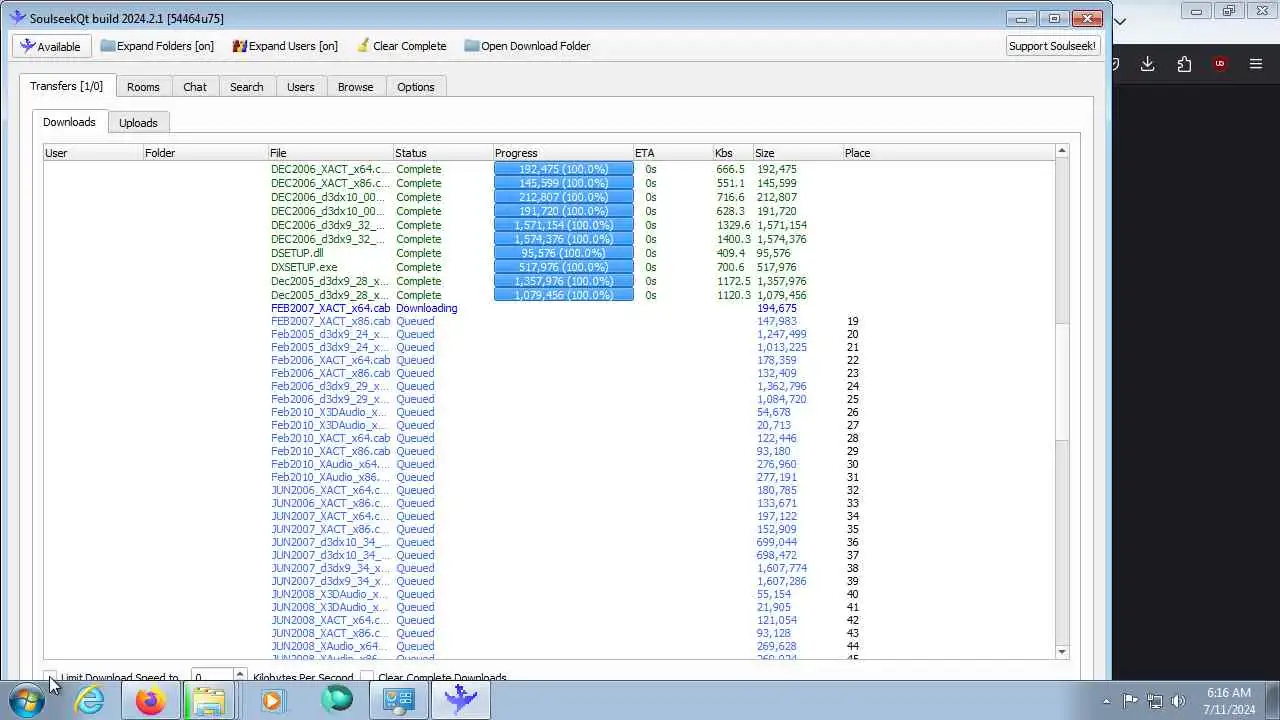Toggle the Available status button

[51, 46]
